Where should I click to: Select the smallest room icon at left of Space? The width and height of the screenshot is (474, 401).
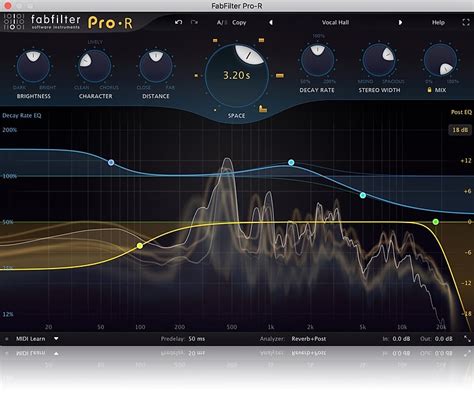[x=196, y=76]
